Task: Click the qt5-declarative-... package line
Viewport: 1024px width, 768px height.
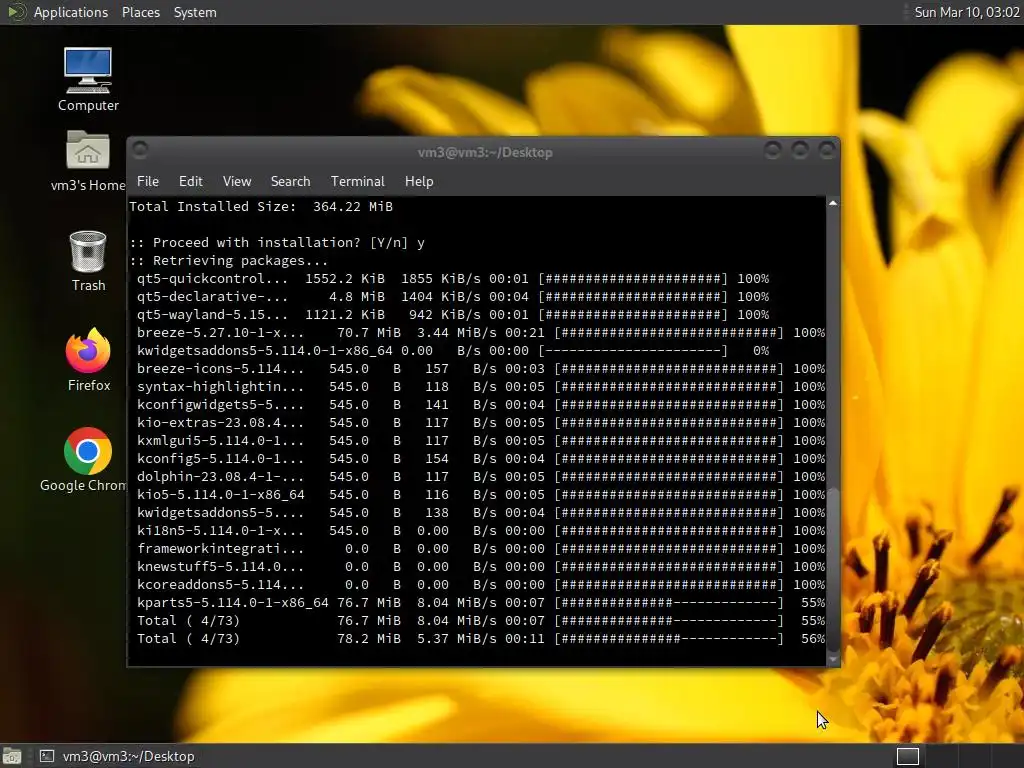Action: click(x=453, y=296)
